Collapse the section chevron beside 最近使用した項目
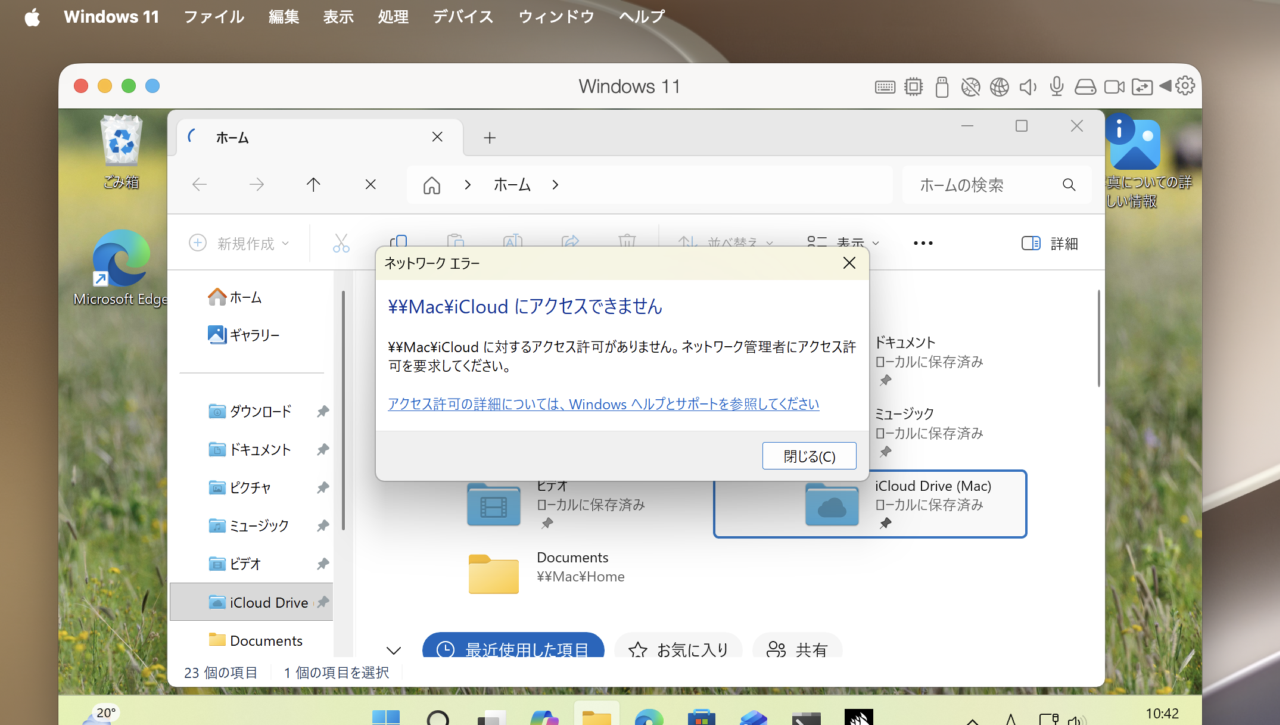Viewport: 1280px width, 725px height. pyautogui.click(x=394, y=650)
